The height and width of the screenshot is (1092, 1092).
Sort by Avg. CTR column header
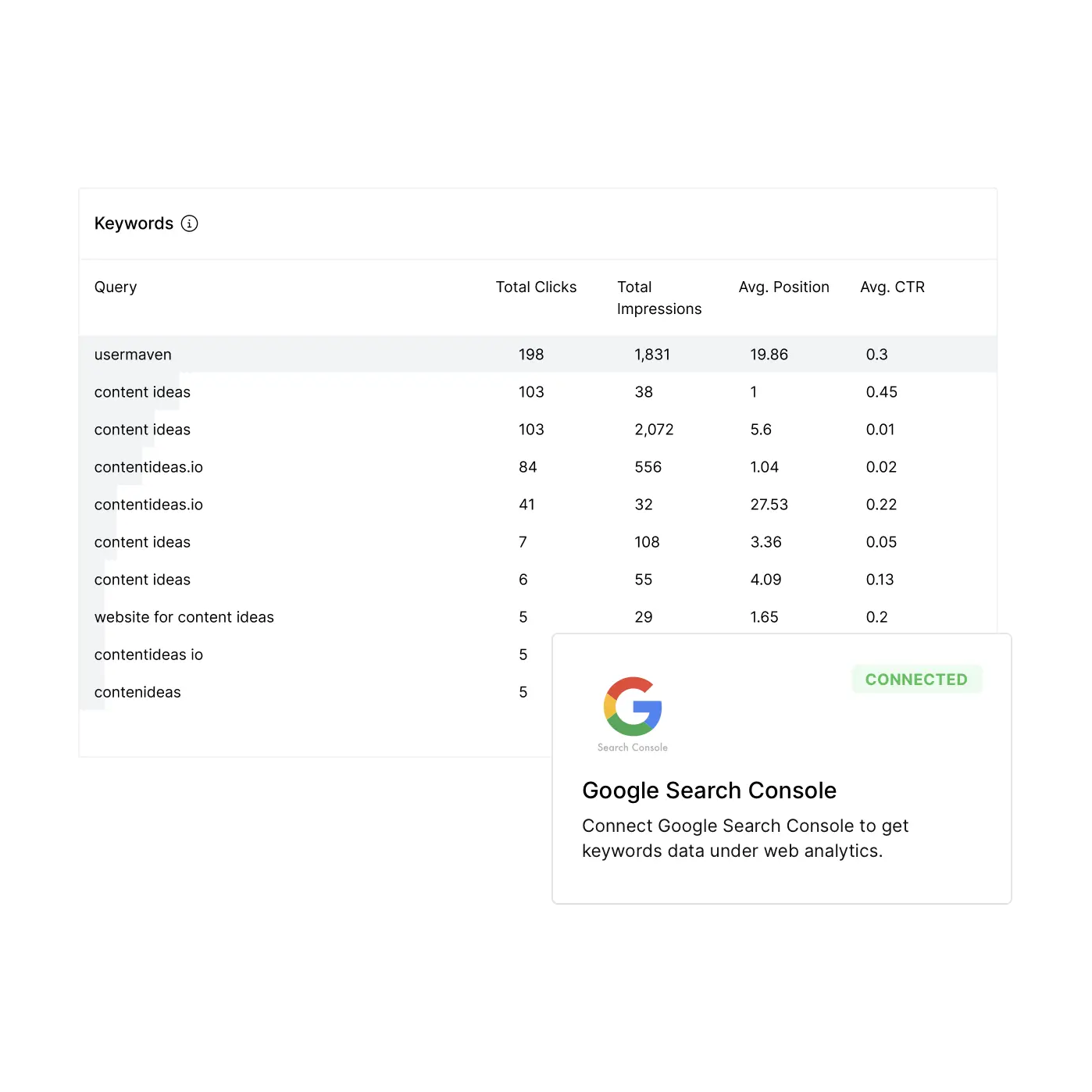(x=892, y=287)
